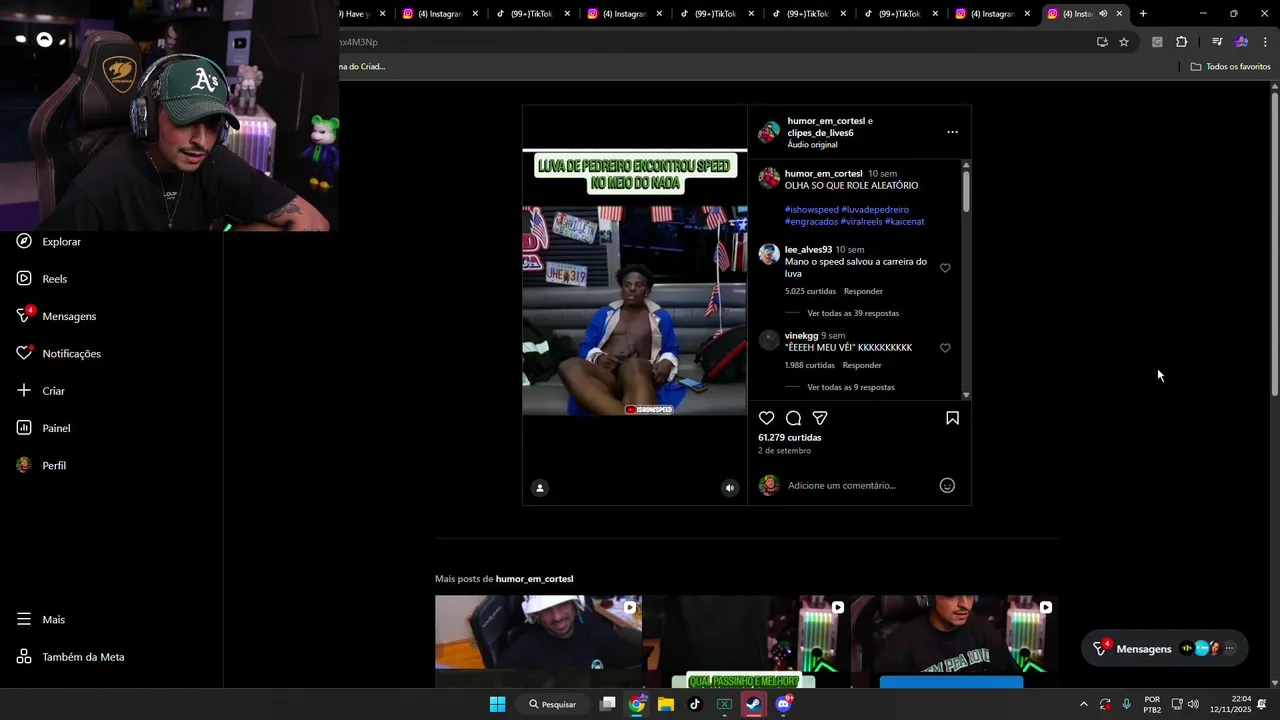Close the Have y... browser tab
Screen dimensions: 1280x720
(x=382, y=14)
